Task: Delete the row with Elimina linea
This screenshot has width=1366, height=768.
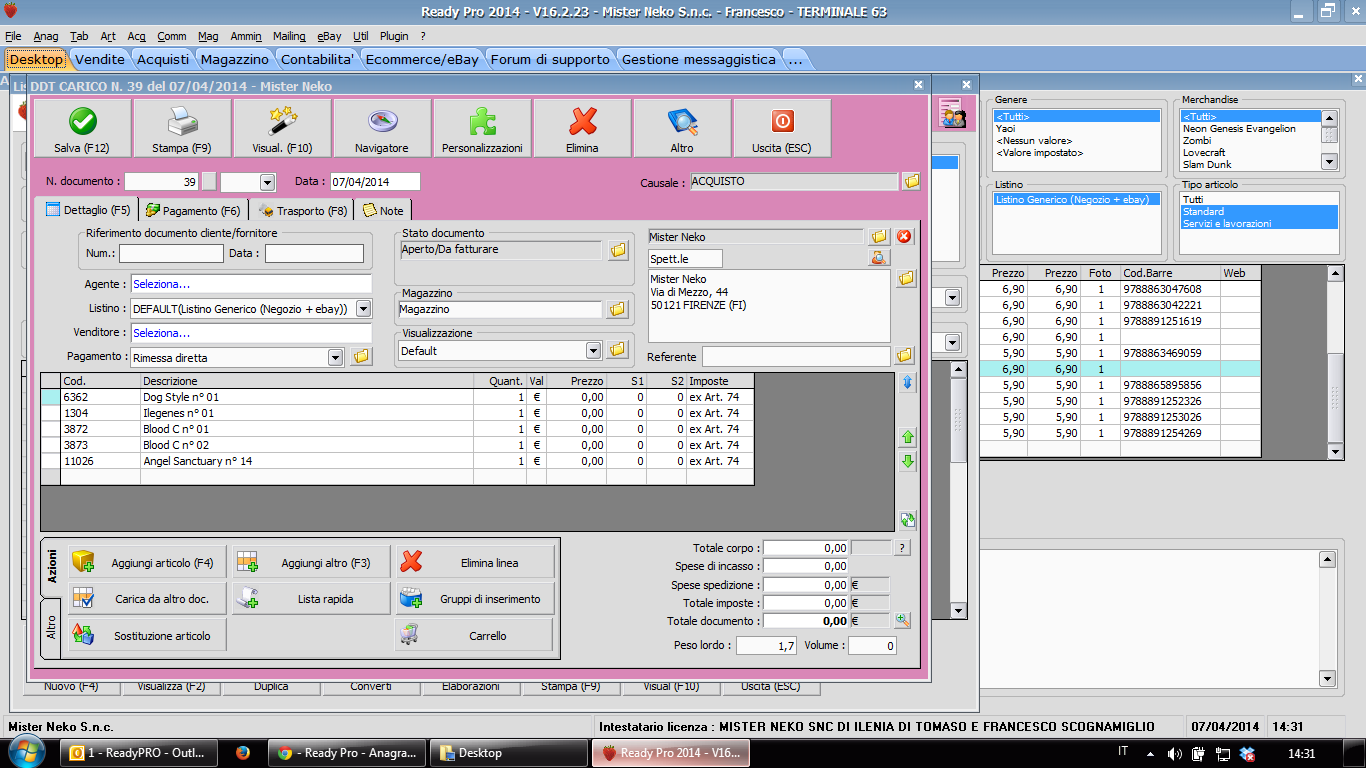Action: point(475,563)
